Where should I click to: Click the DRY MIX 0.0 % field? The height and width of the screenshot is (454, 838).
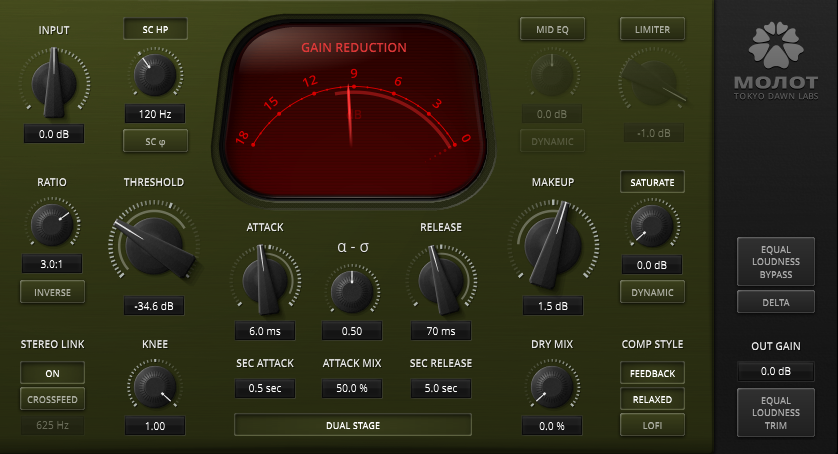pos(552,426)
